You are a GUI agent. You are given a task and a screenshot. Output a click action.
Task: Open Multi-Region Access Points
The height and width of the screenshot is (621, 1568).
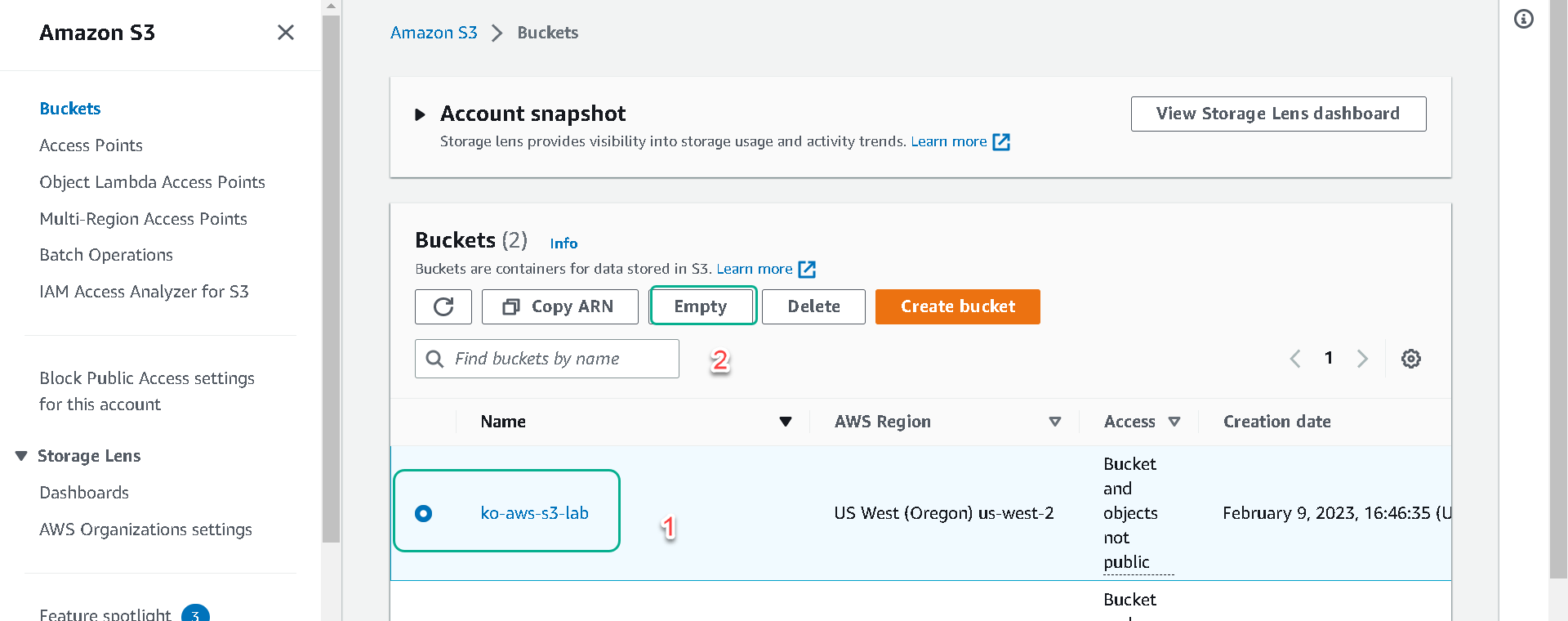pyautogui.click(x=143, y=219)
